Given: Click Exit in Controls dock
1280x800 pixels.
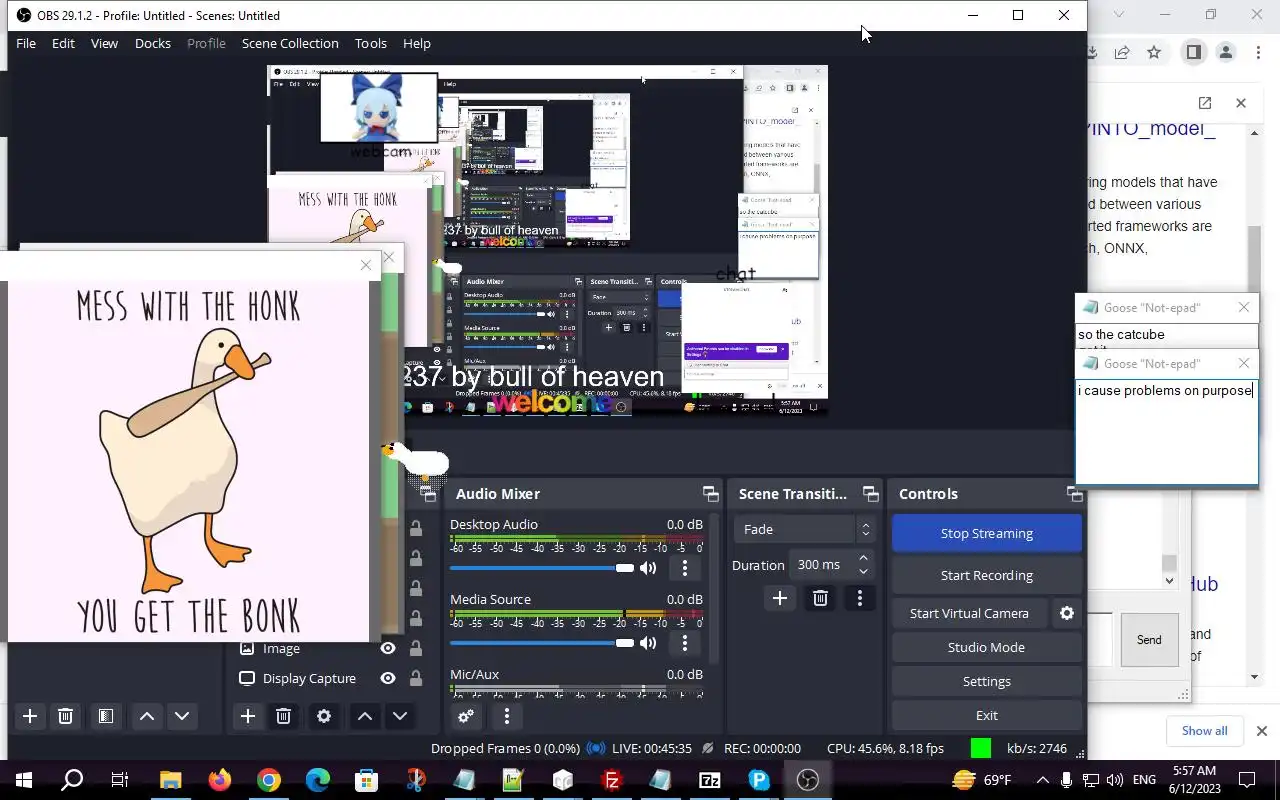Looking at the screenshot, I should pos(986,715).
